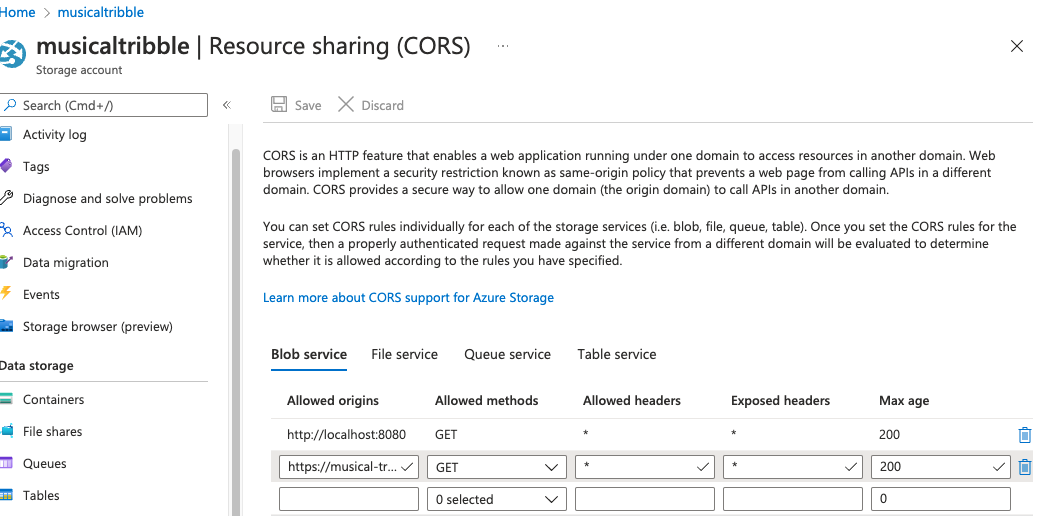Edit the https://musical-tr... allowed origins field
The image size is (1040, 516).
(x=349, y=467)
